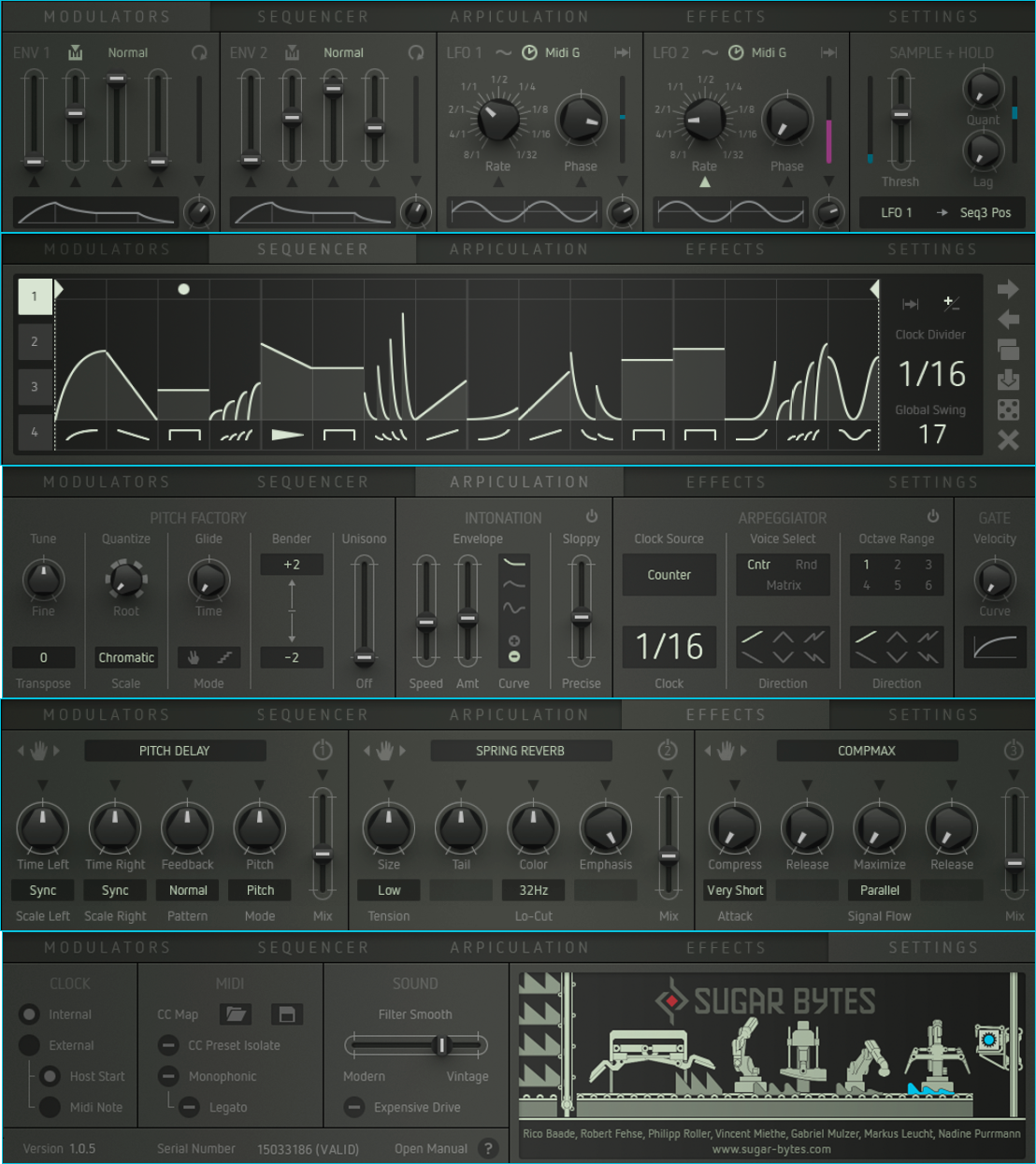Open the PITCH DELAY effect selector
Screen dimensions: 1036x1164
(x=175, y=751)
